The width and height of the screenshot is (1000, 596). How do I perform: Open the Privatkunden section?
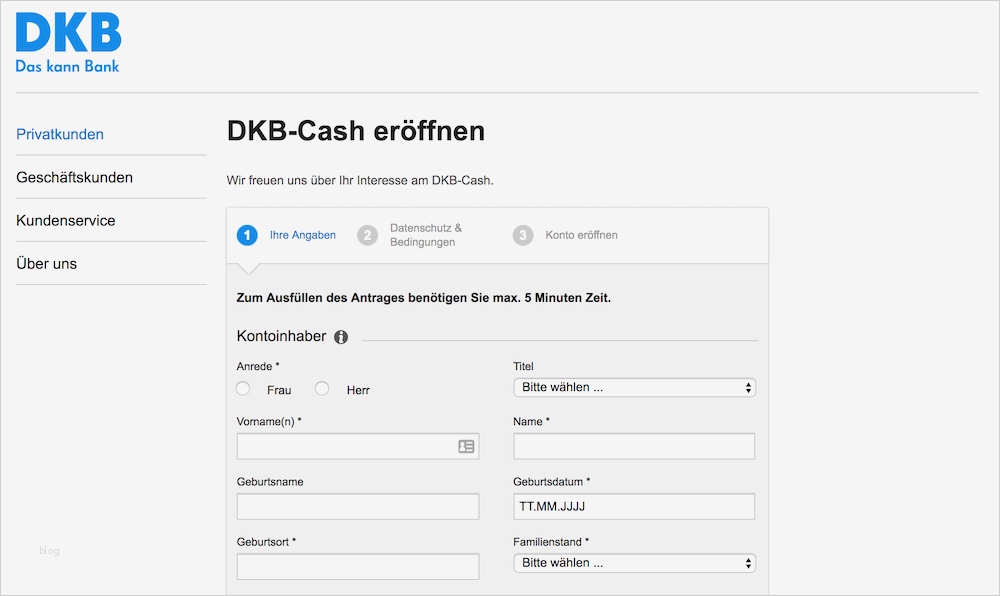(59, 134)
